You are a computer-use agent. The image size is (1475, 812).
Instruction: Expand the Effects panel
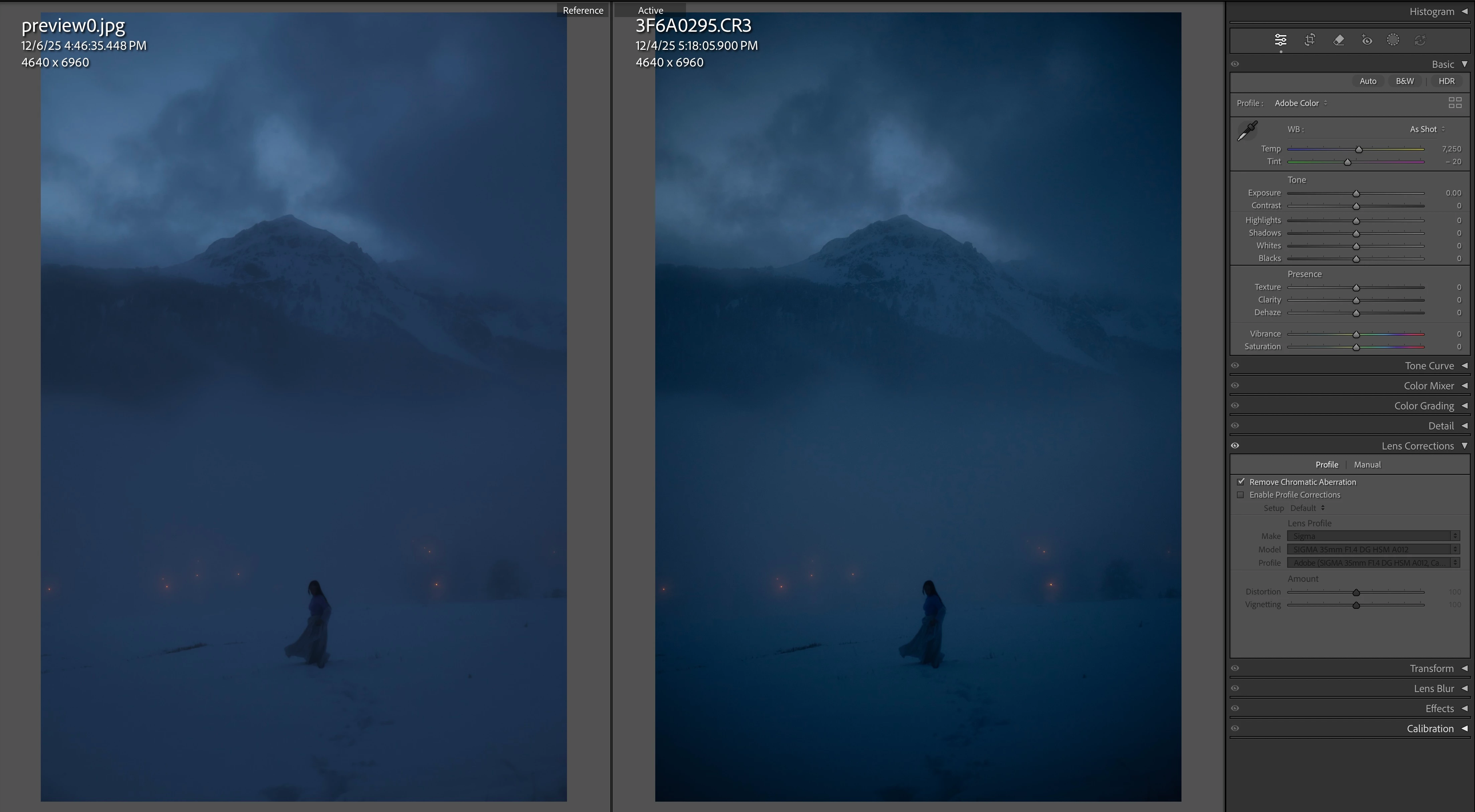pos(1465,708)
